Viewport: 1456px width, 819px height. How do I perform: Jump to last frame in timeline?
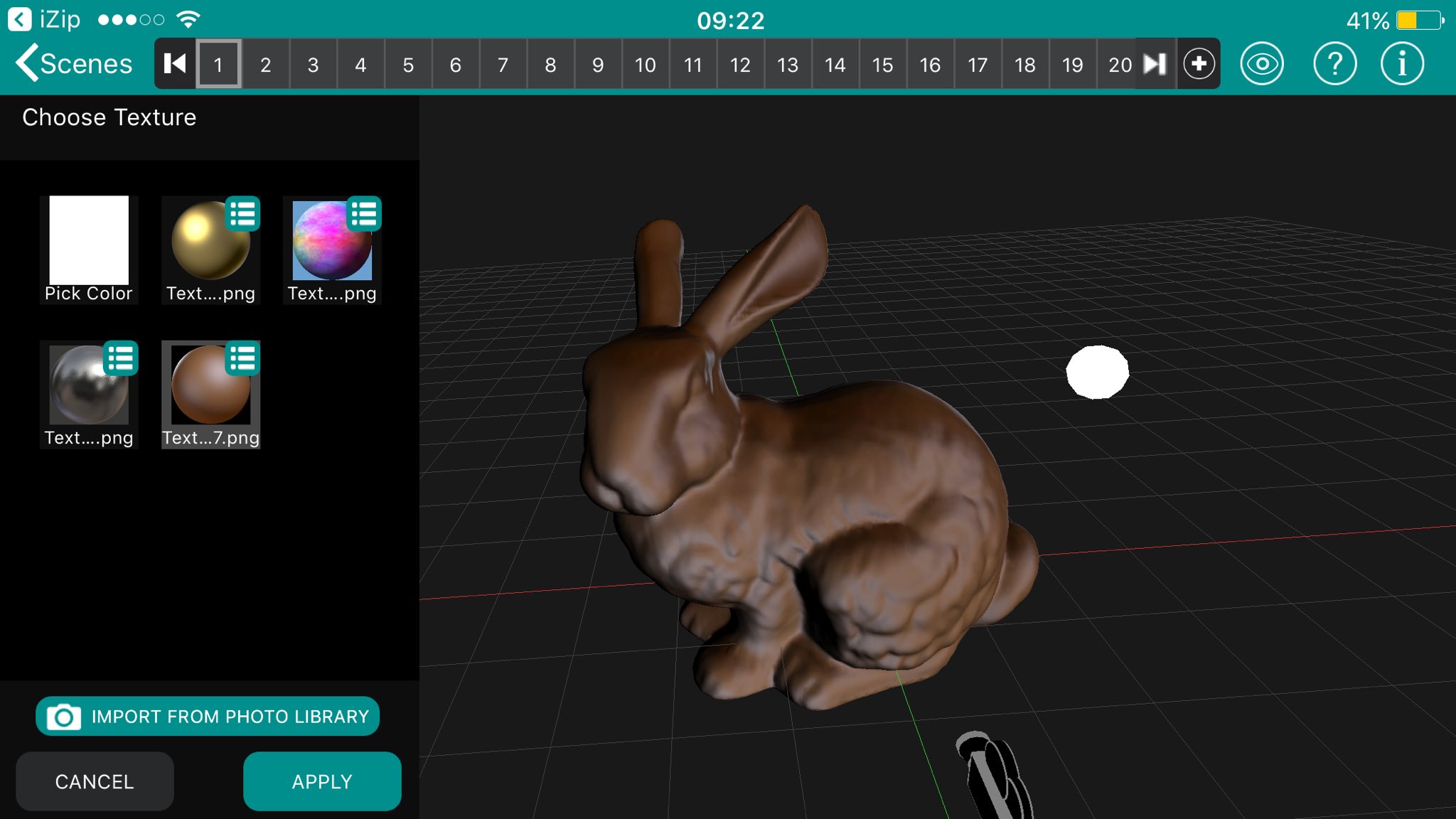coord(1155,64)
